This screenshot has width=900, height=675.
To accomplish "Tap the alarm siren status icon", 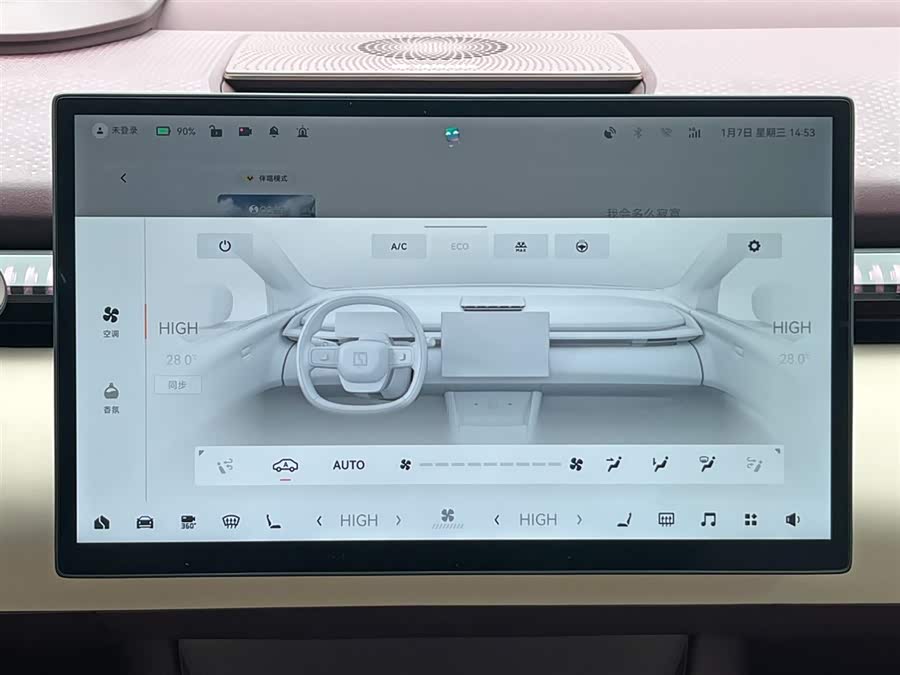I will click(302, 132).
